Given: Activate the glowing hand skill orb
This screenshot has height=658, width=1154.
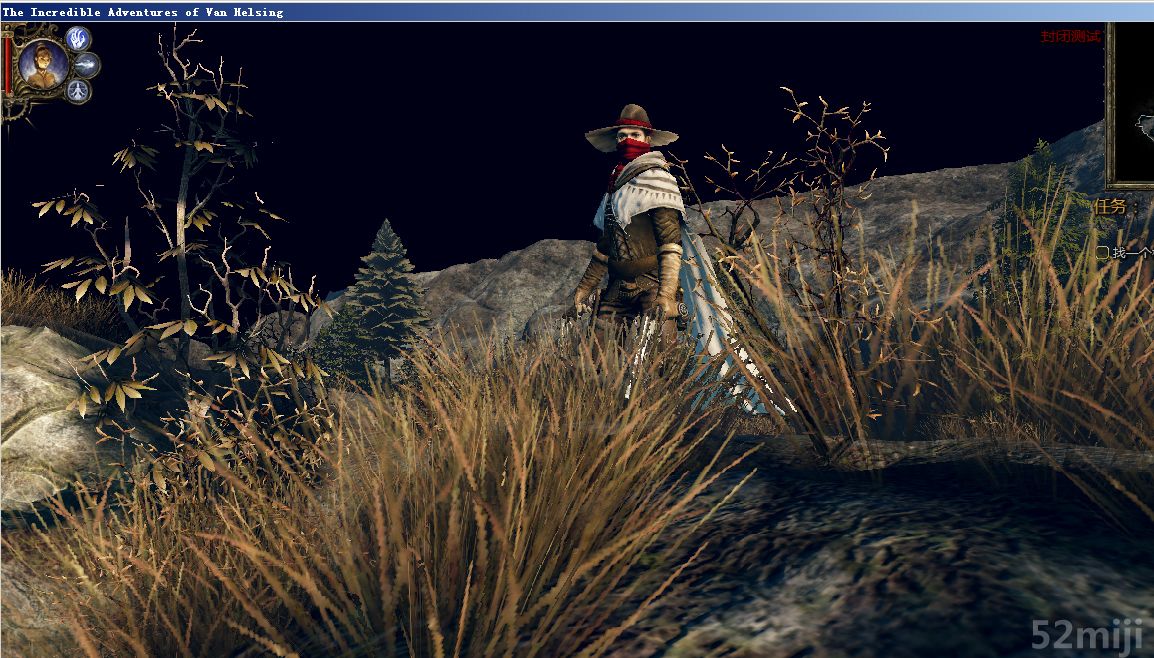Looking at the screenshot, I should (x=79, y=39).
